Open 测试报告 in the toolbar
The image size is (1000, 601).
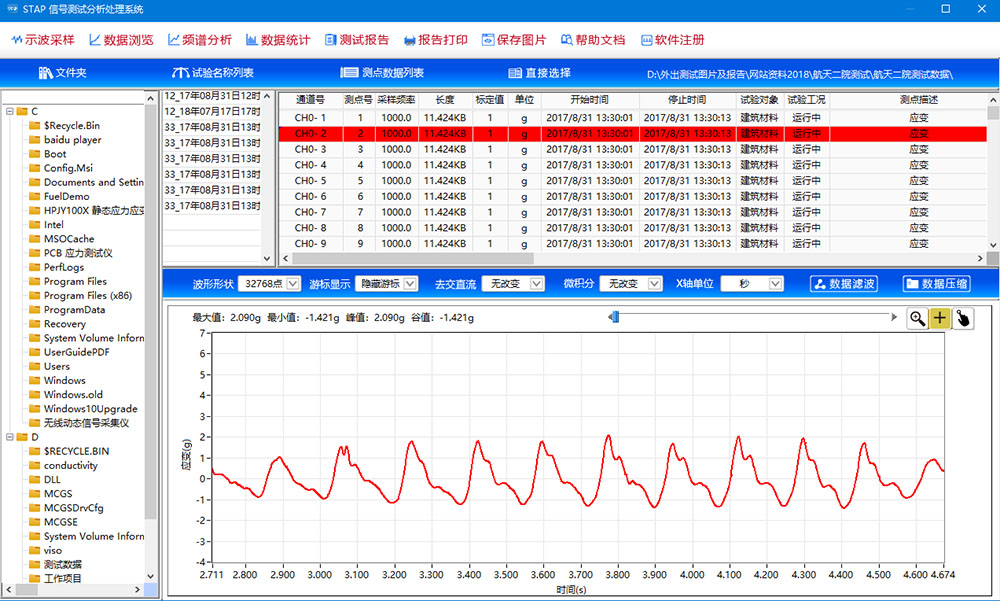click(x=357, y=40)
